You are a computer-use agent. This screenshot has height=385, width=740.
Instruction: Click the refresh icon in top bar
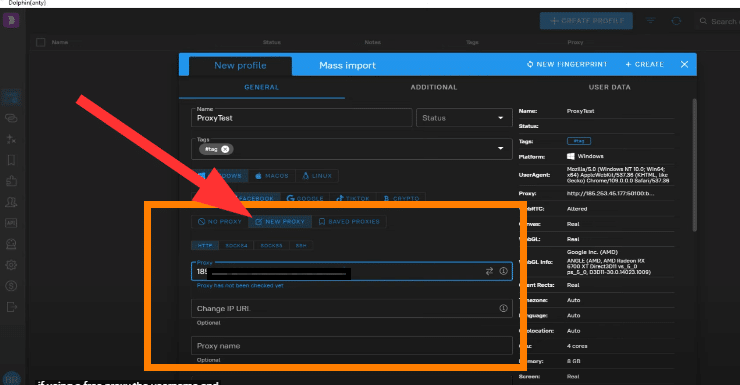click(676, 21)
